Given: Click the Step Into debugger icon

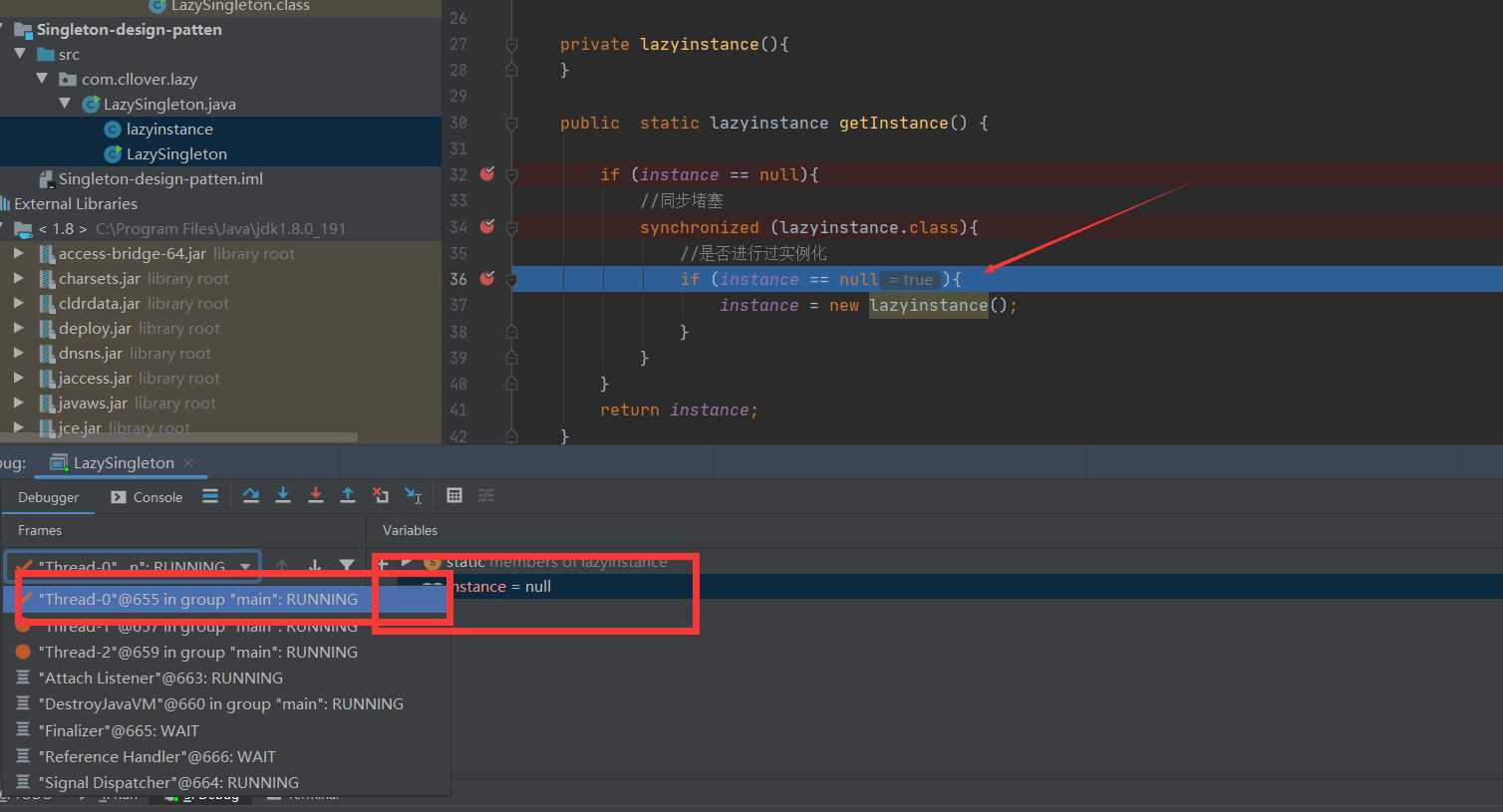Looking at the screenshot, I should 283,496.
